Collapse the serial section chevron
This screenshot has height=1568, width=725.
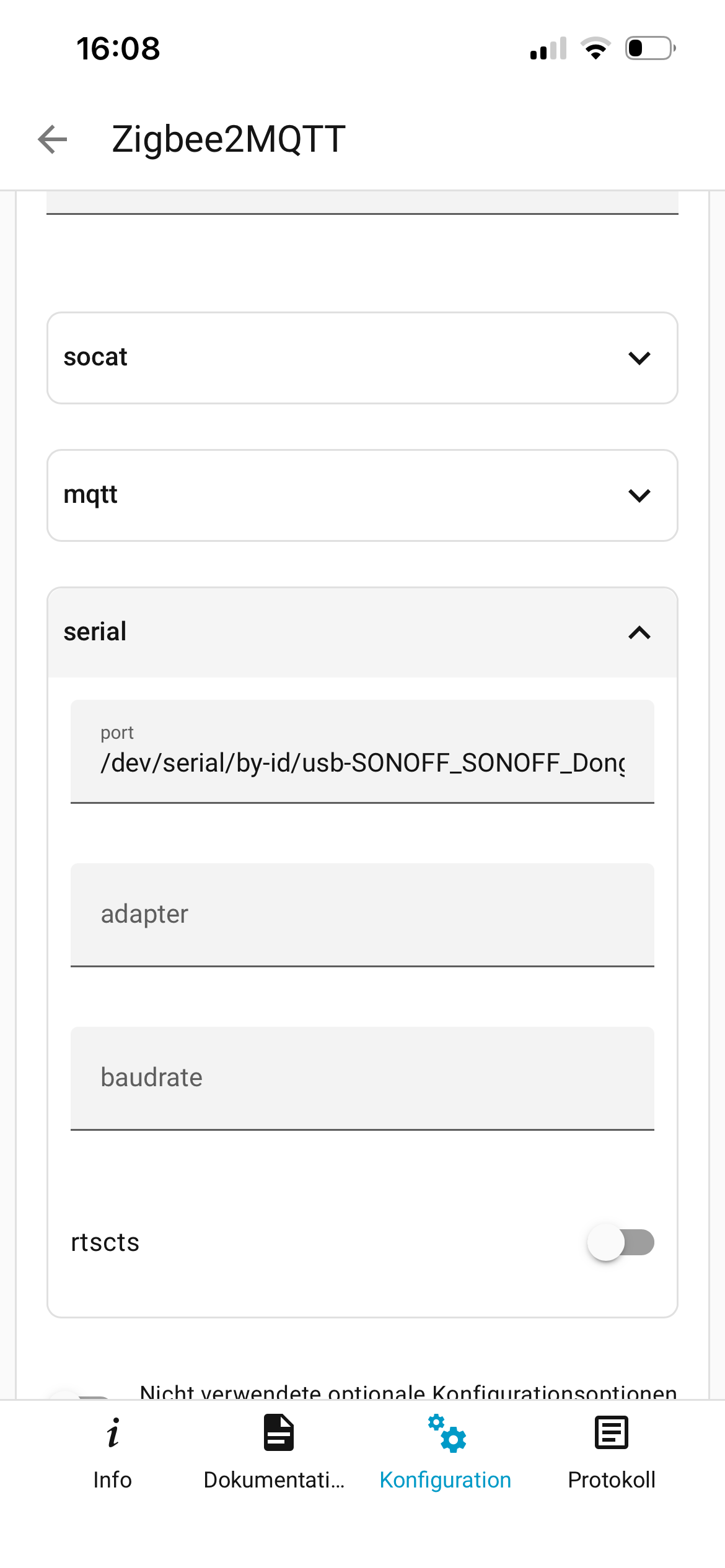[639, 633]
